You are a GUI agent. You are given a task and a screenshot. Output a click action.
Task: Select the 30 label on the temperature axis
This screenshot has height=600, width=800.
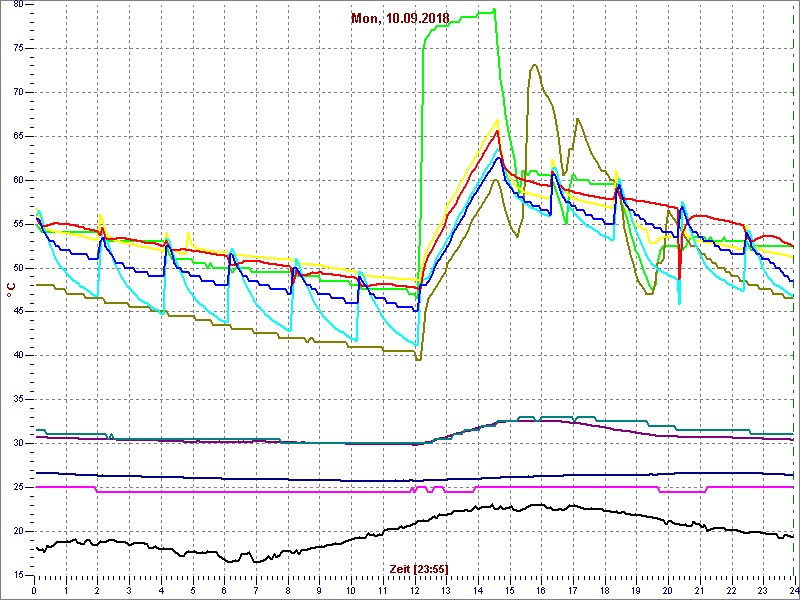click(x=17, y=443)
